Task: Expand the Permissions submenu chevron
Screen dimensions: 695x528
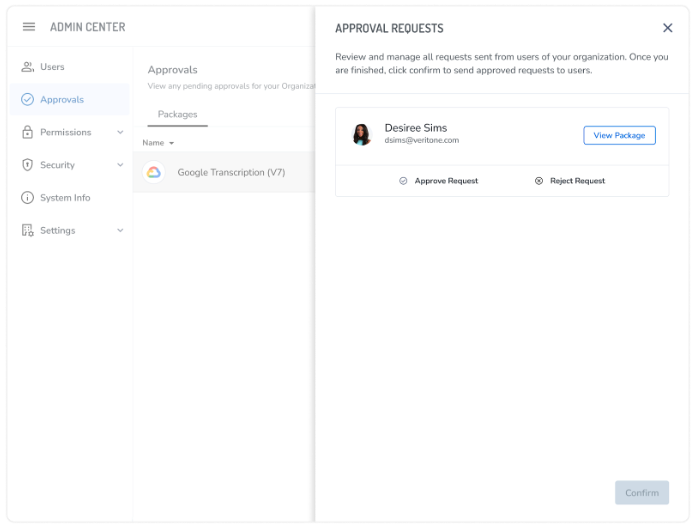Action: coord(120,132)
